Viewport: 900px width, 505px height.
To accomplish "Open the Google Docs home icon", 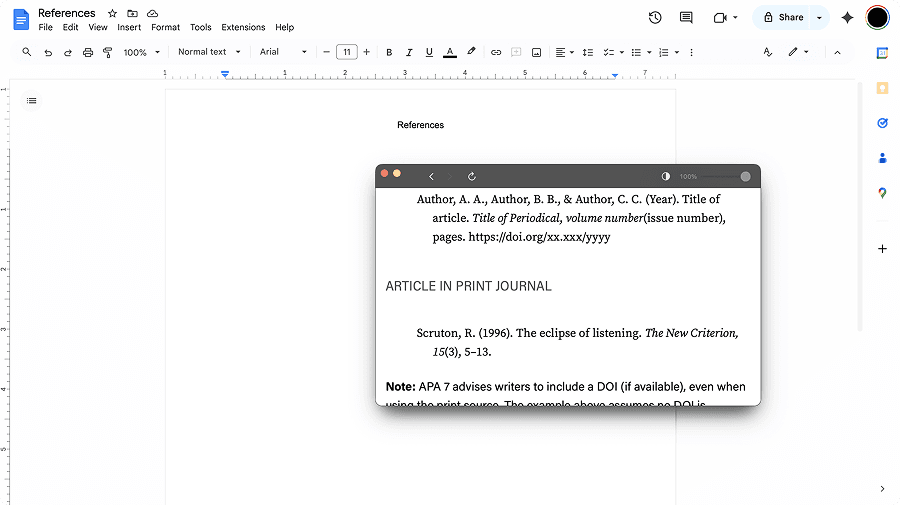I will (x=21, y=20).
